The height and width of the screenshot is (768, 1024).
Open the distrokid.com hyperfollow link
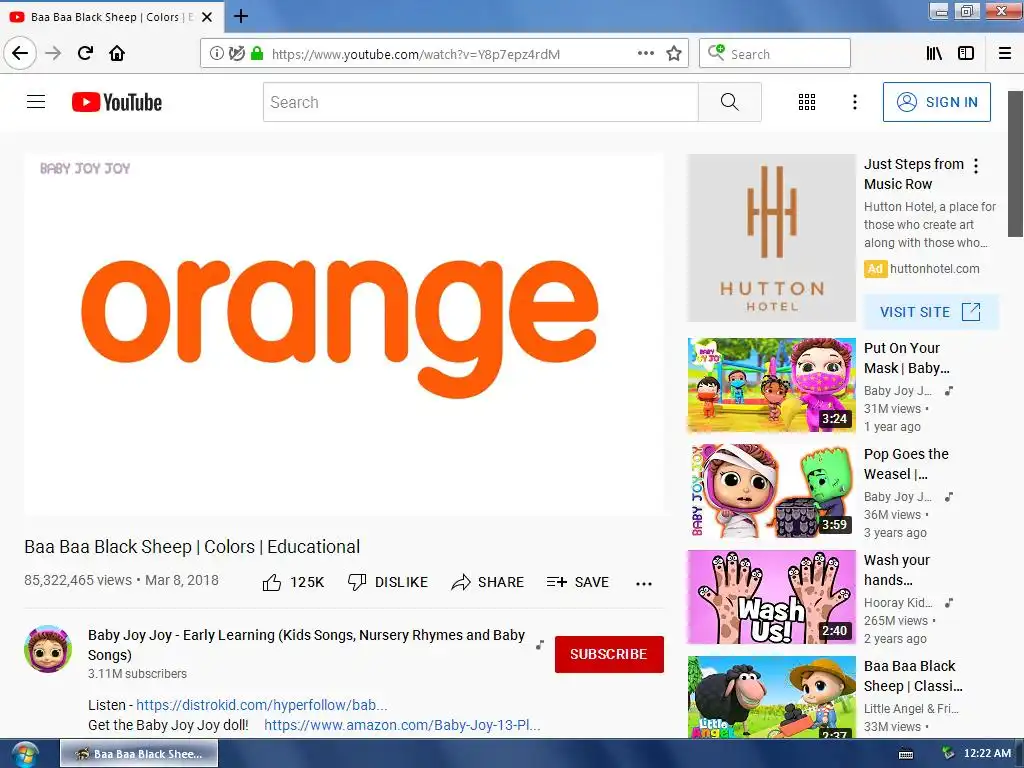(261, 705)
